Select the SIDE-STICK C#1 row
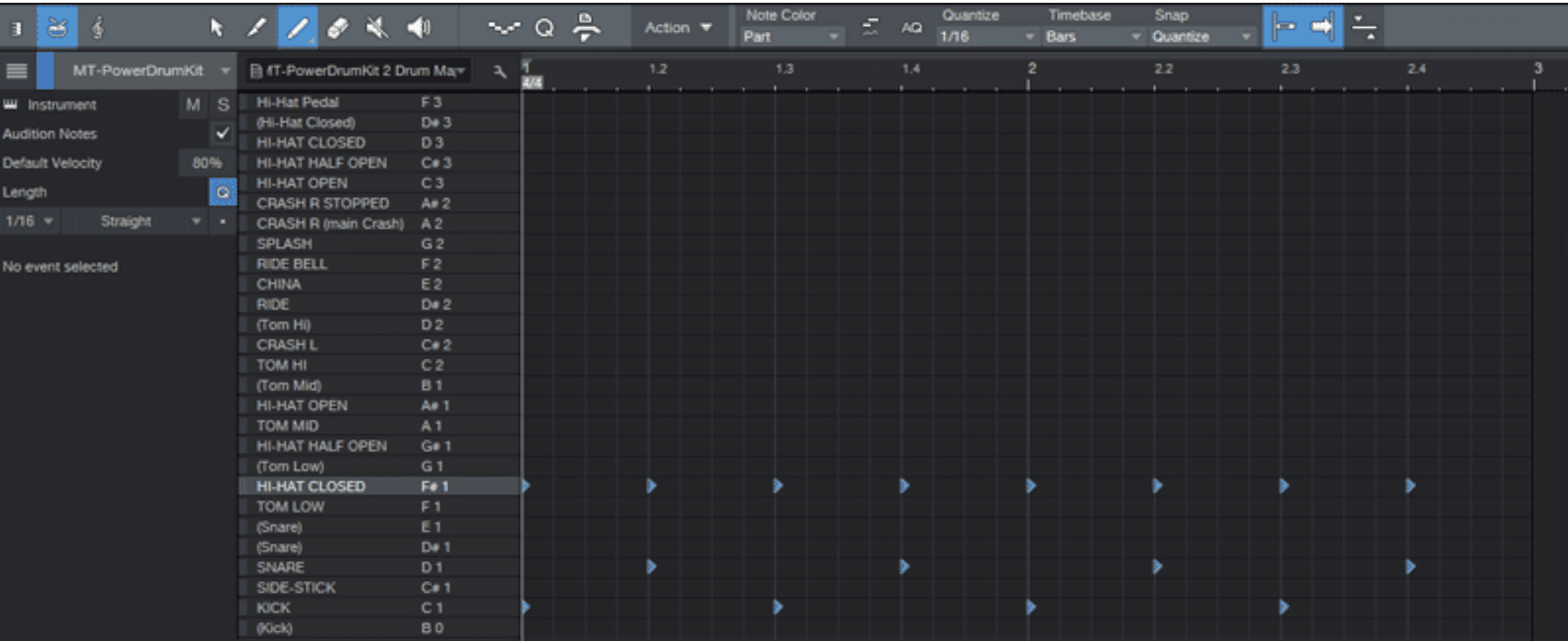 pyautogui.click(x=379, y=588)
